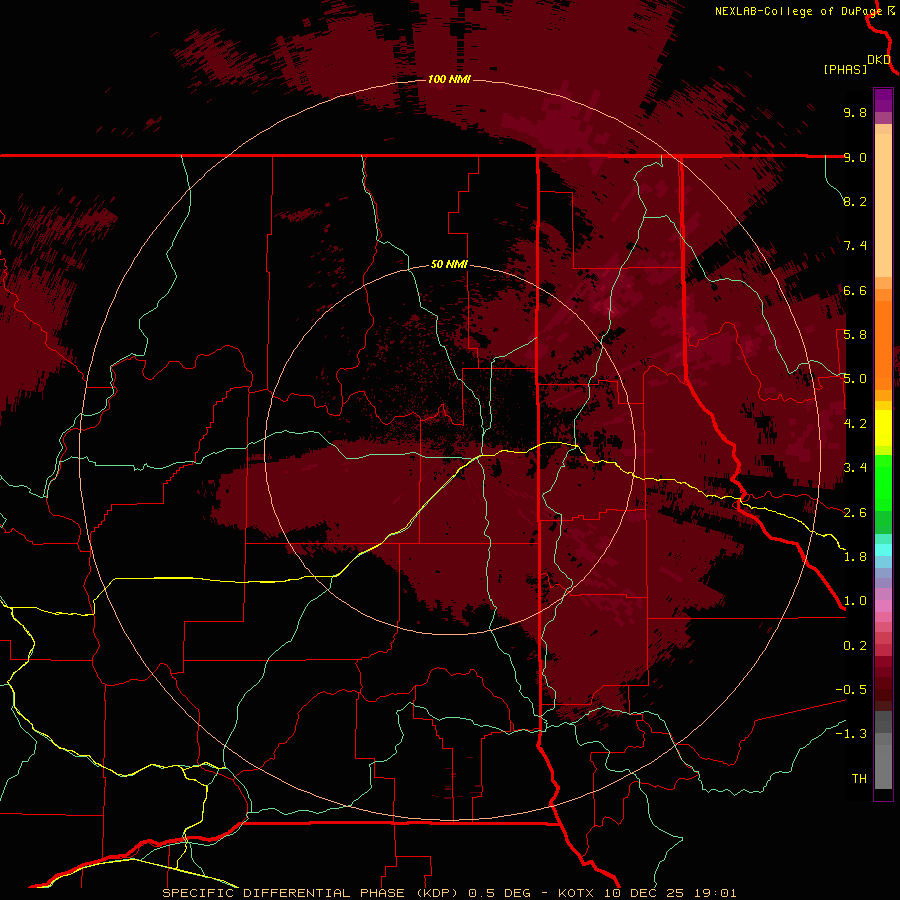The height and width of the screenshot is (900, 900).
Task: Click the [PHAS] legend heading
Action: (x=845, y=69)
